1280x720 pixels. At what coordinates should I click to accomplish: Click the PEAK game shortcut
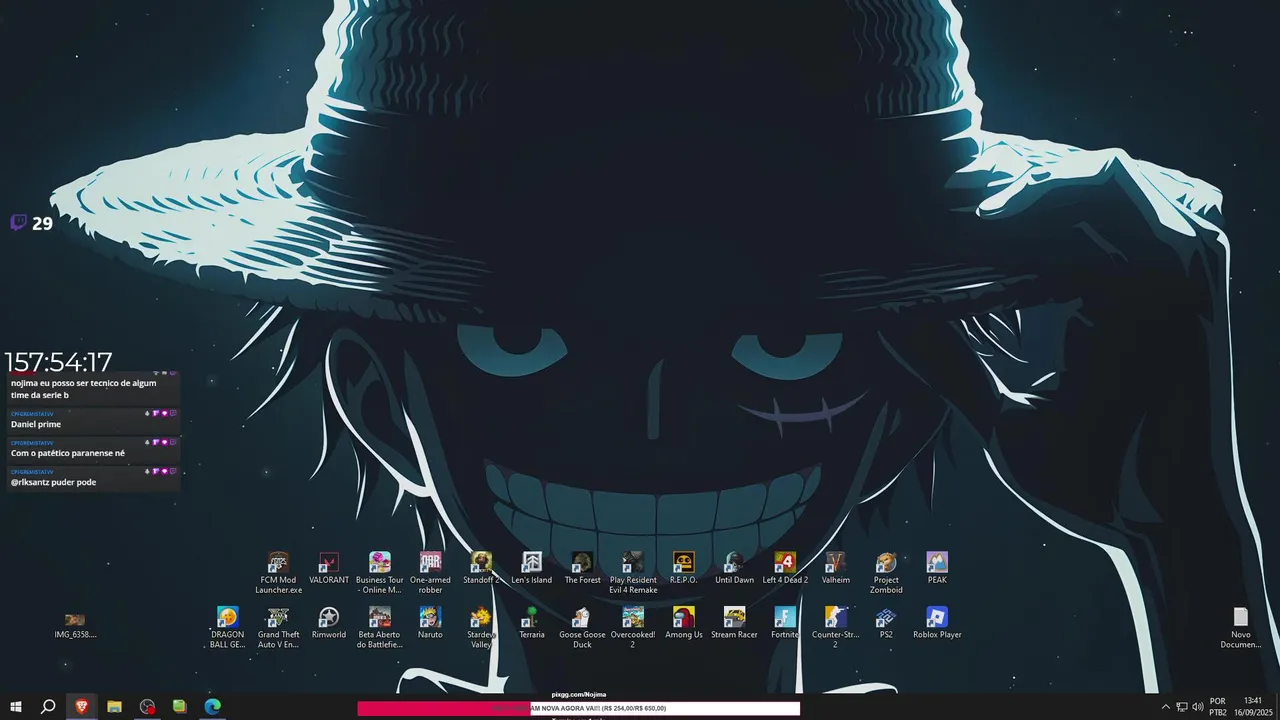pyautogui.click(x=937, y=568)
